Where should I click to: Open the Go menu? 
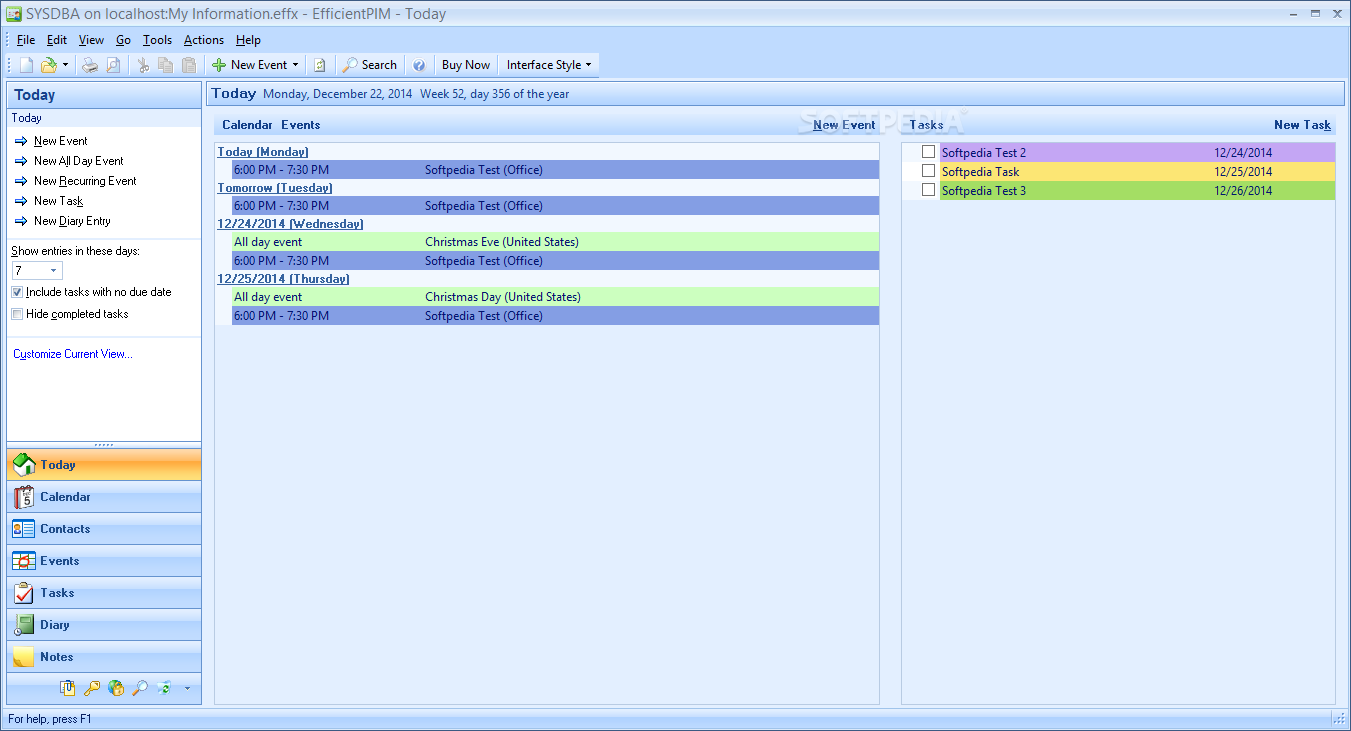click(123, 40)
